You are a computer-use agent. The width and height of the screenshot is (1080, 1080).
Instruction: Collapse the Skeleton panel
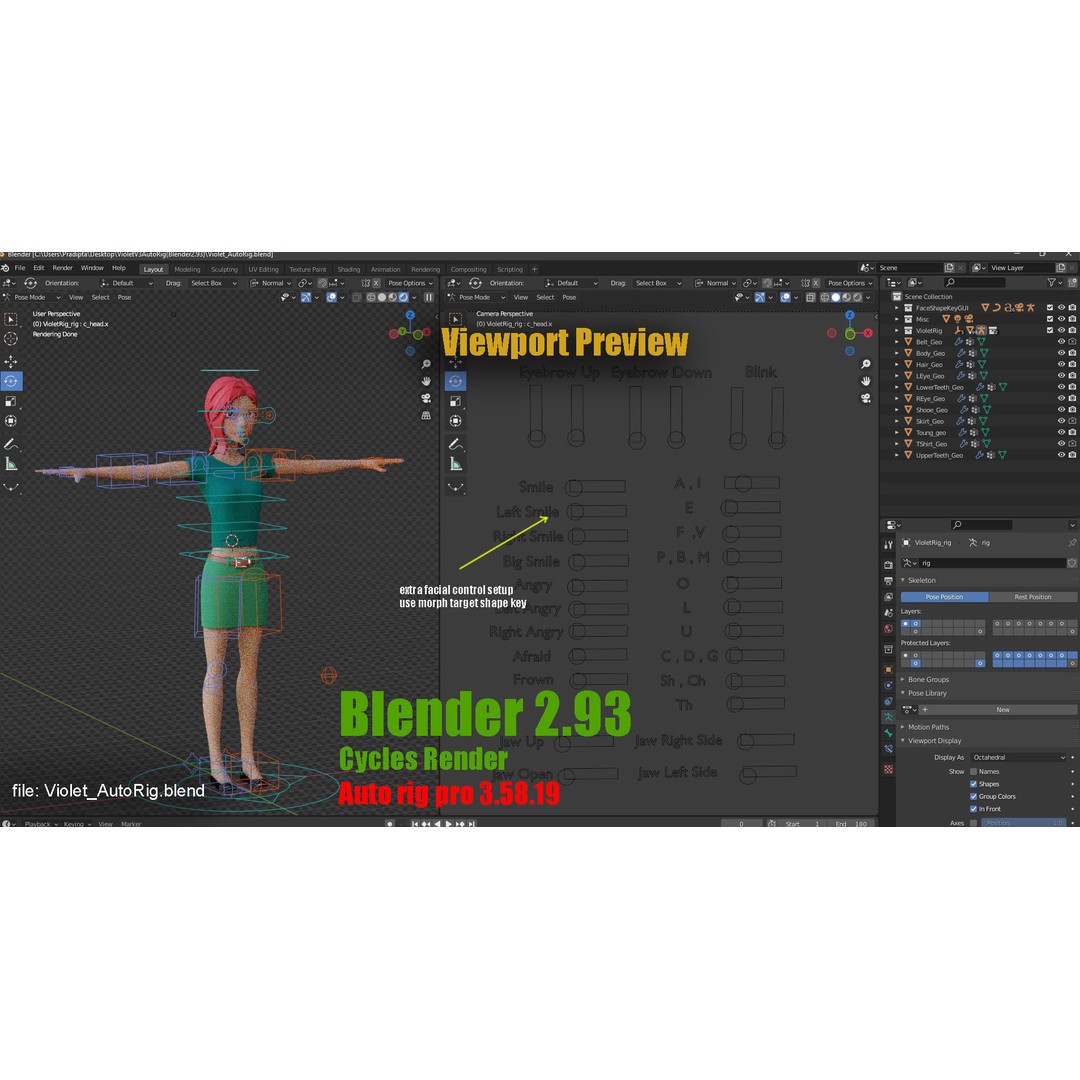[922, 581]
